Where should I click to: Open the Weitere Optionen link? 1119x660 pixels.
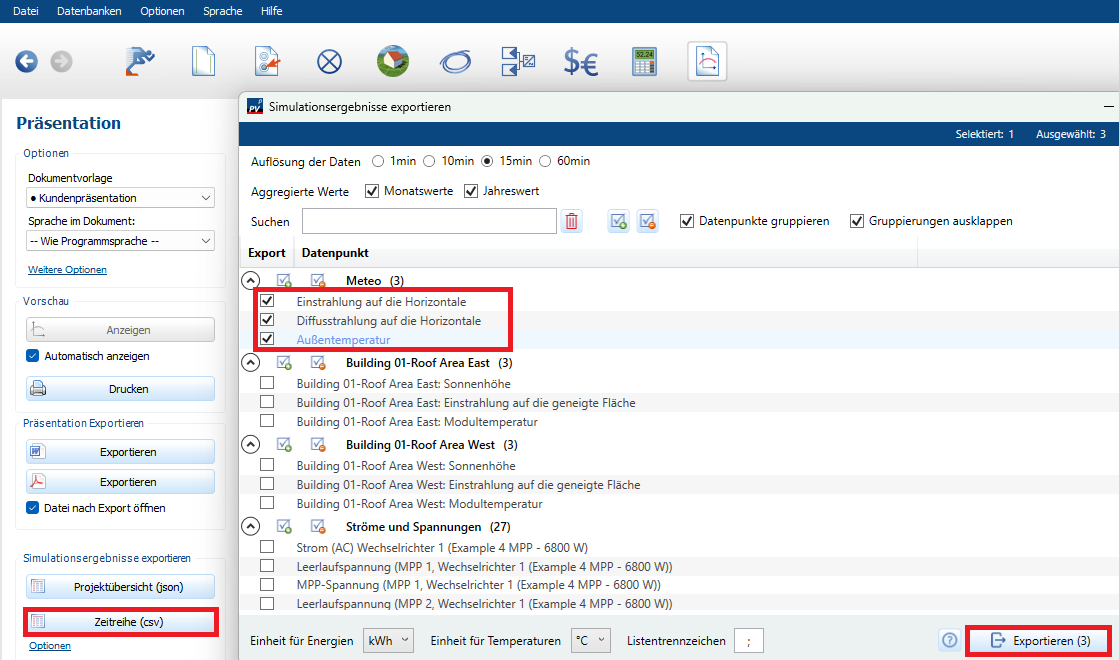(67, 270)
